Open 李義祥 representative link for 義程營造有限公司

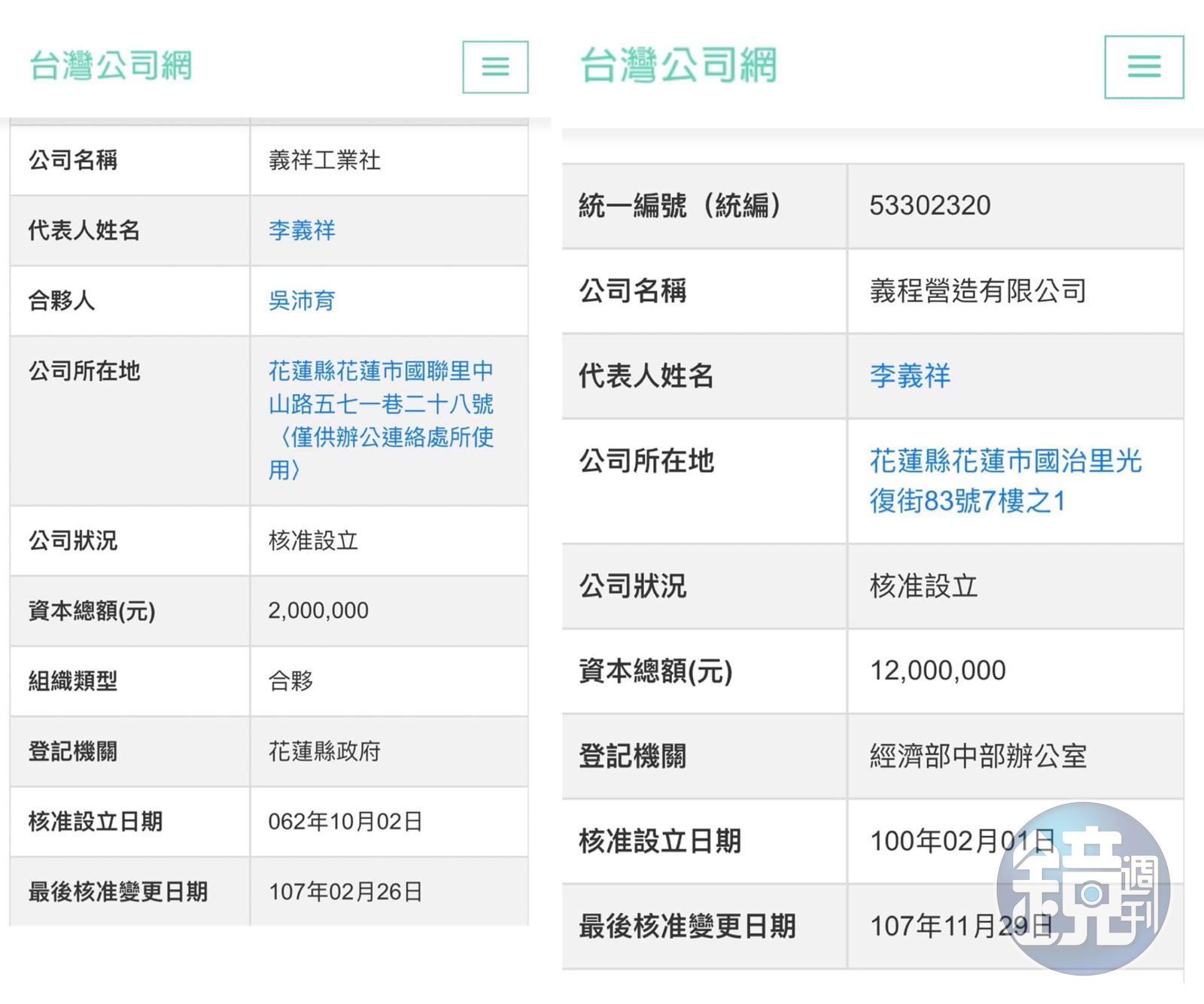910,376
